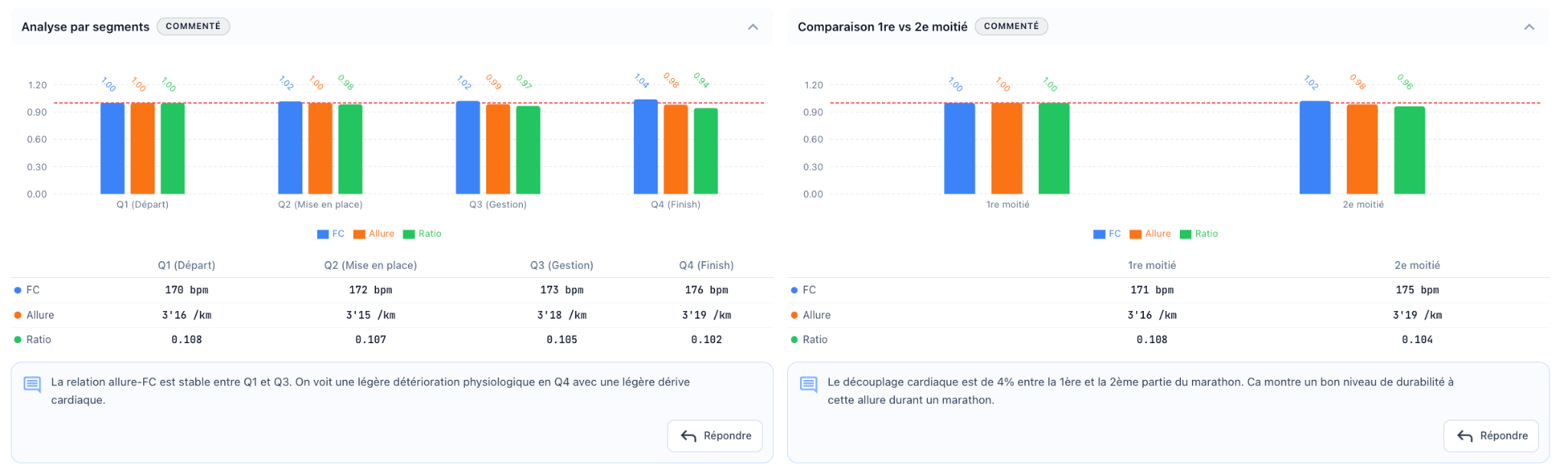Collapse the Comparaison 1re vs 2e moitié panel
Viewport: 1568px width, 468px height.
pos(1529,27)
